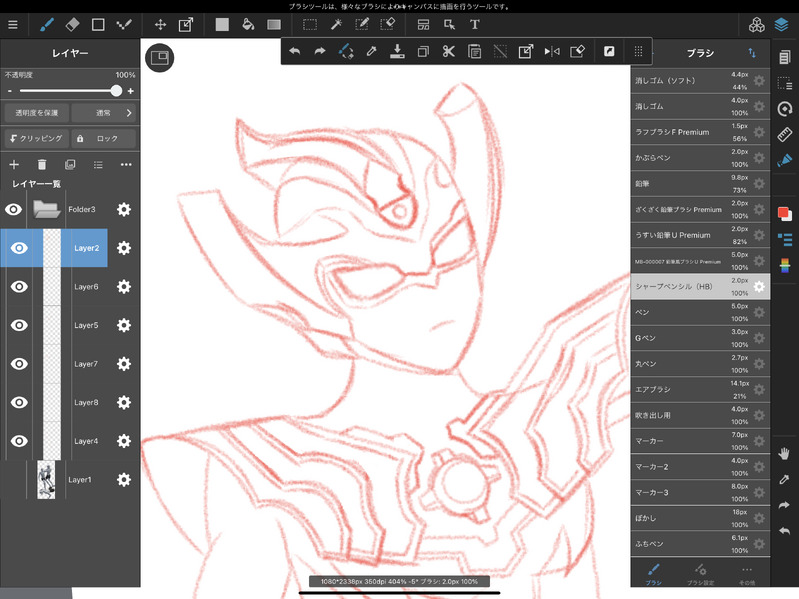Screen dimensions: 799x599
Task: Increase opacity with plus button
Action: click(130, 91)
